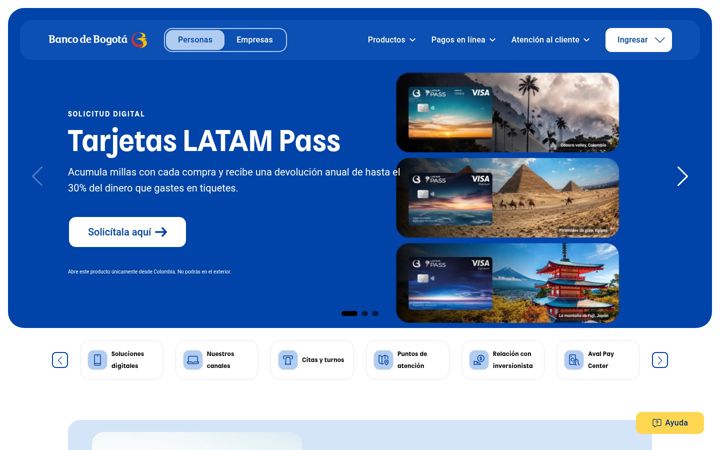
Task: Go to the previous hero slide arrow
Action: coord(38,176)
